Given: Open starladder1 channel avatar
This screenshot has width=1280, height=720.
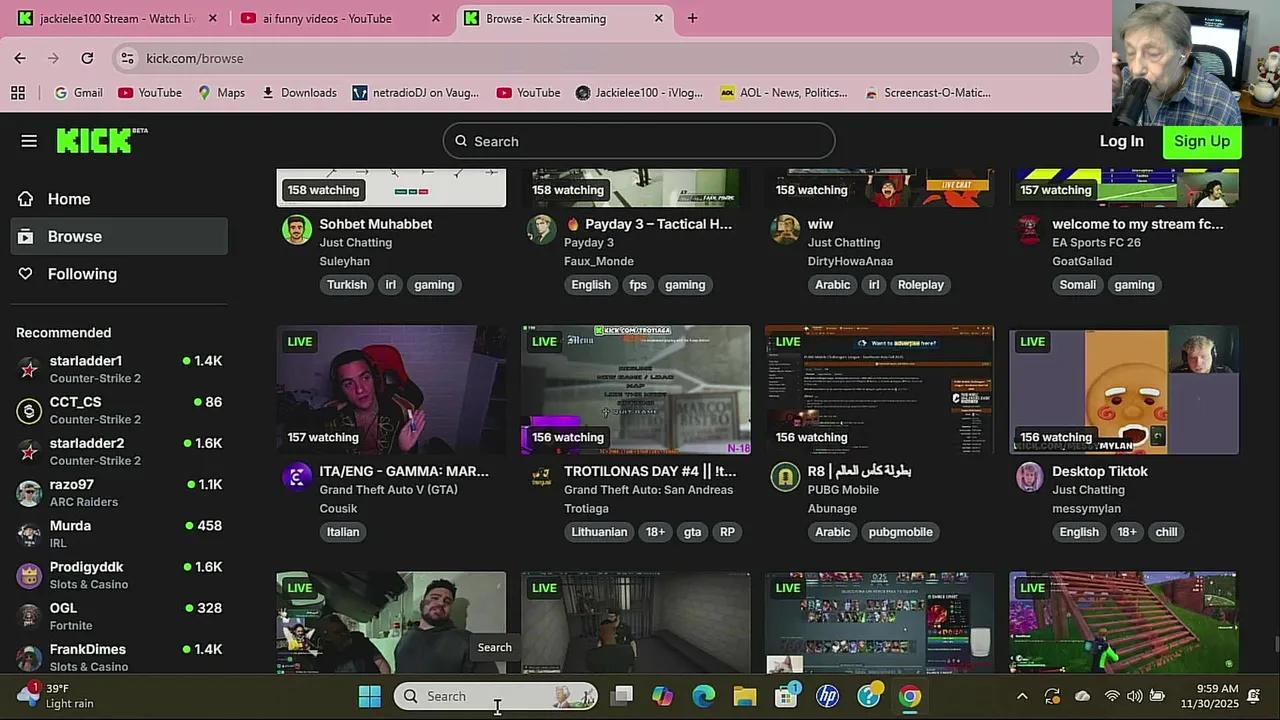Looking at the screenshot, I should click(x=30, y=369).
